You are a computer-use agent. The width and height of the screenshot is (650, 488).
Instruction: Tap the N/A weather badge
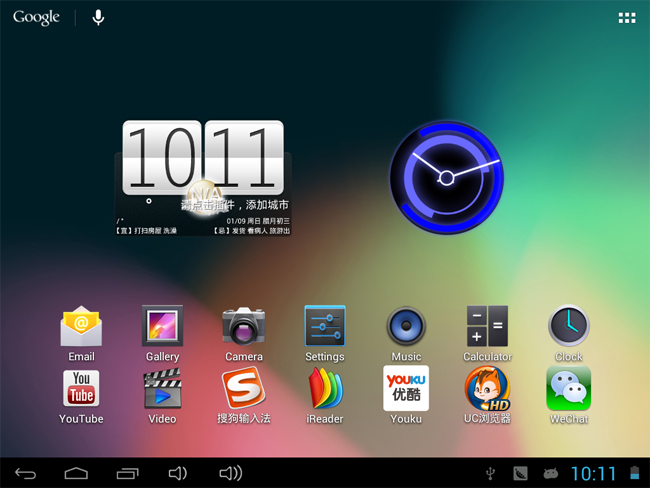tap(206, 197)
